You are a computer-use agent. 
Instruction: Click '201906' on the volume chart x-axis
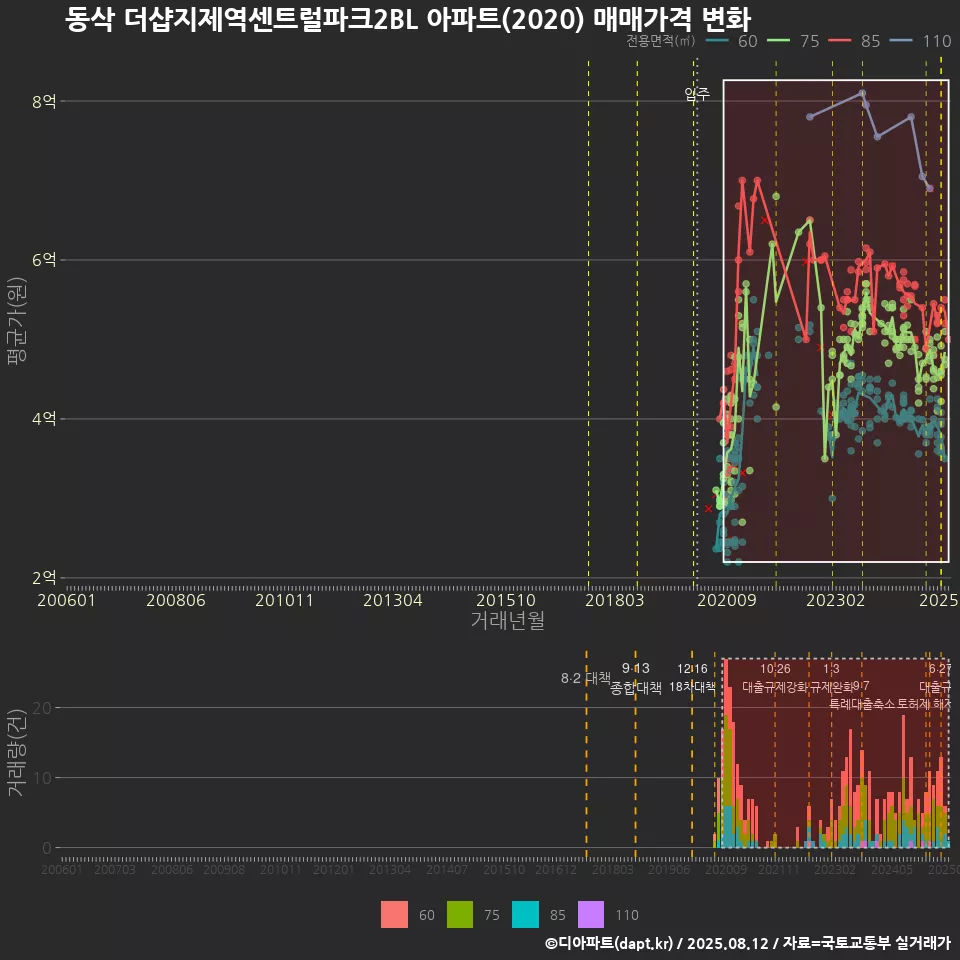[669, 869]
